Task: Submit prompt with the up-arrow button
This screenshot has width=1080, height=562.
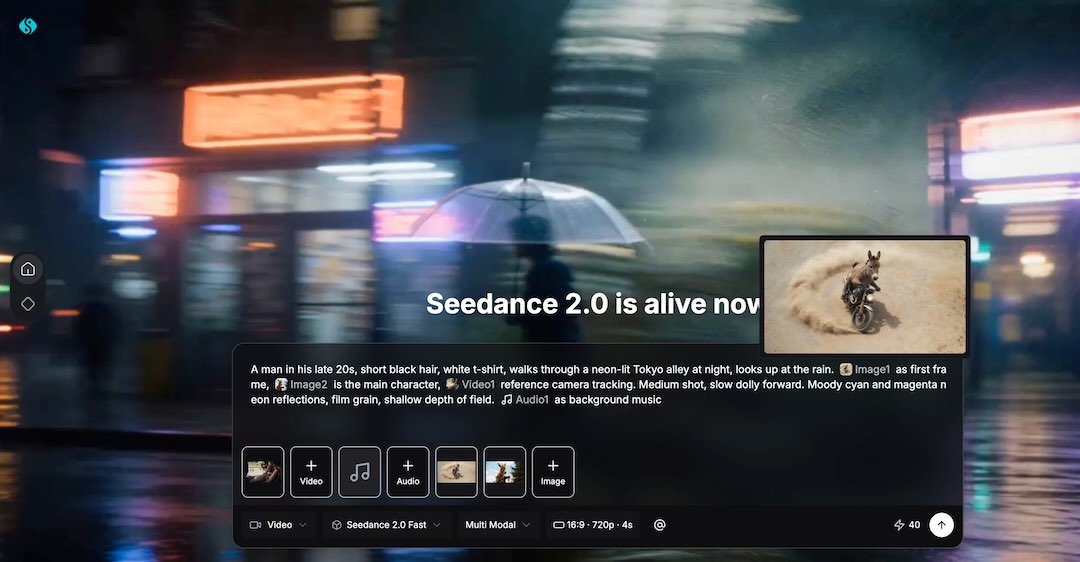Action: tap(942, 525)
